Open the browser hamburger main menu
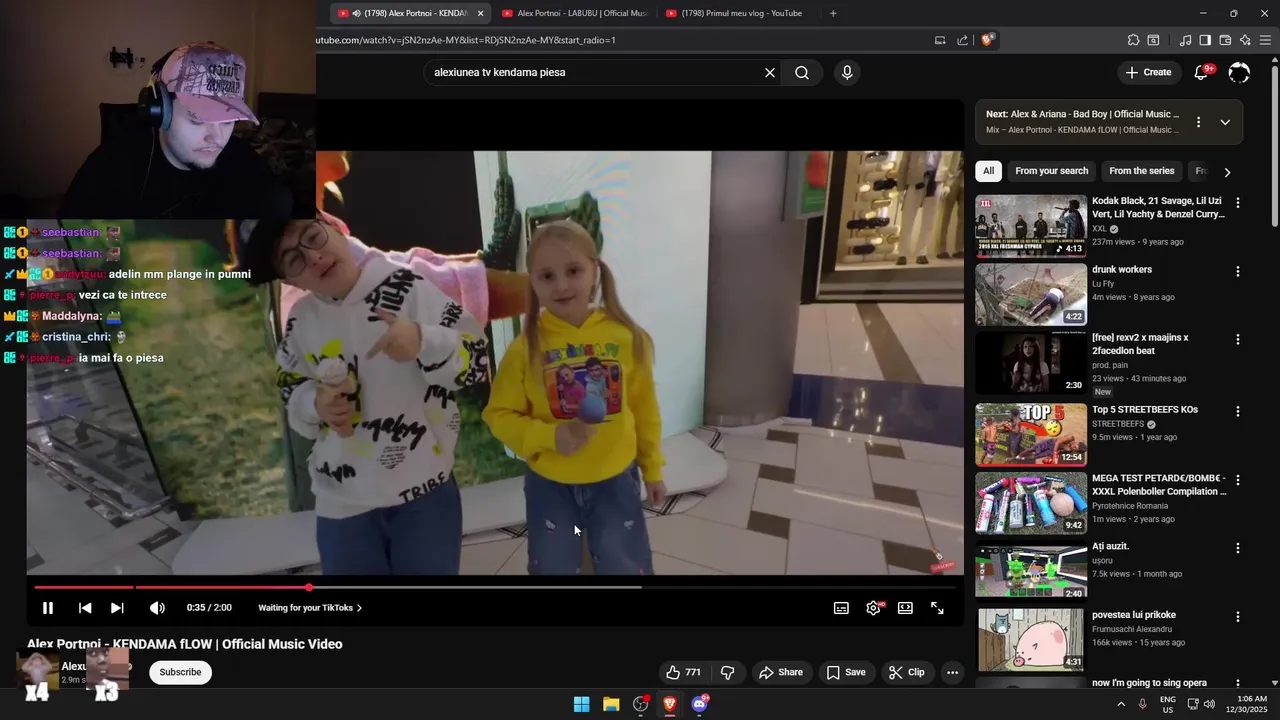 tap(1266, 40)
